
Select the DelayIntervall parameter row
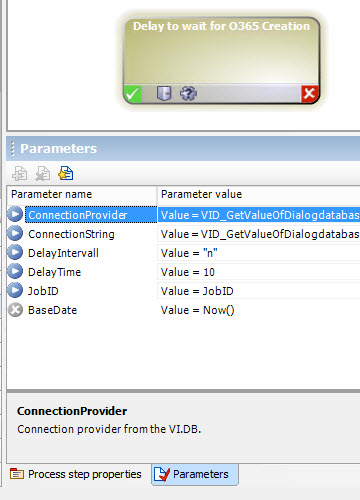[183, 253]
